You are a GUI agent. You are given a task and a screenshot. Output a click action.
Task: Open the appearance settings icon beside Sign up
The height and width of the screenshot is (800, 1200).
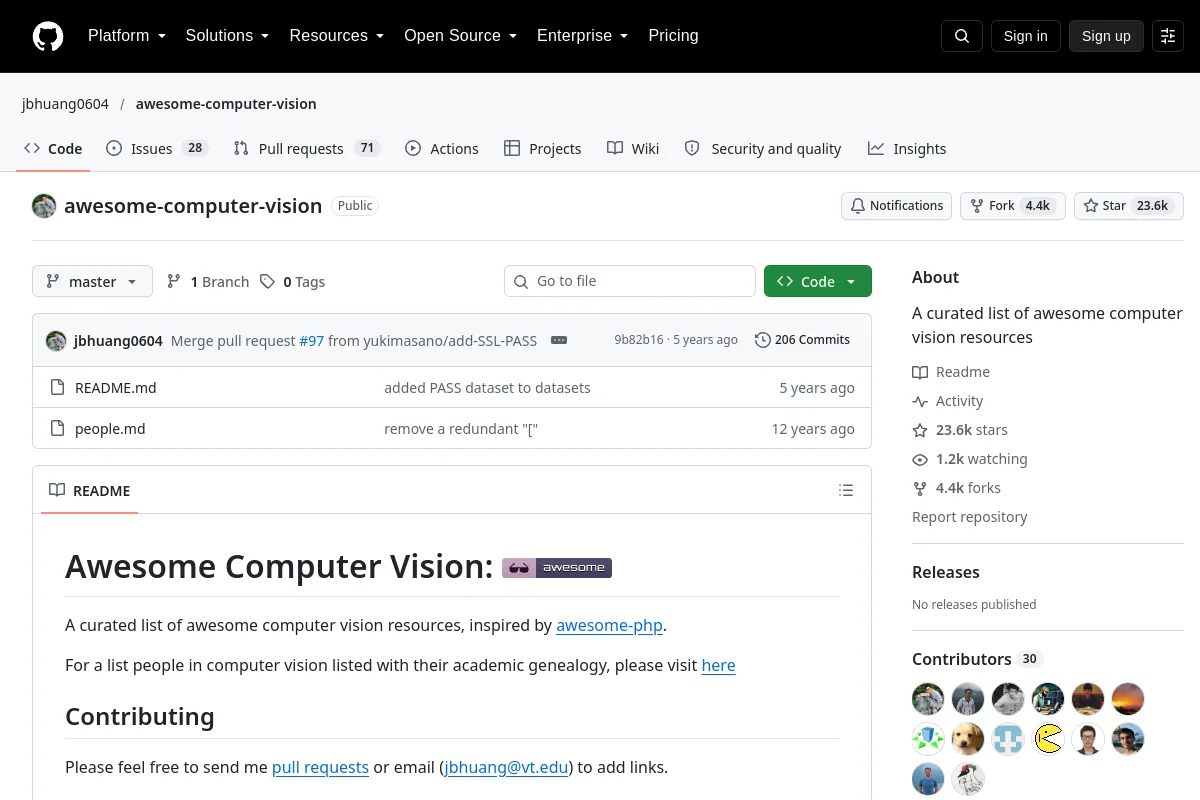[x=1168, y=36]
